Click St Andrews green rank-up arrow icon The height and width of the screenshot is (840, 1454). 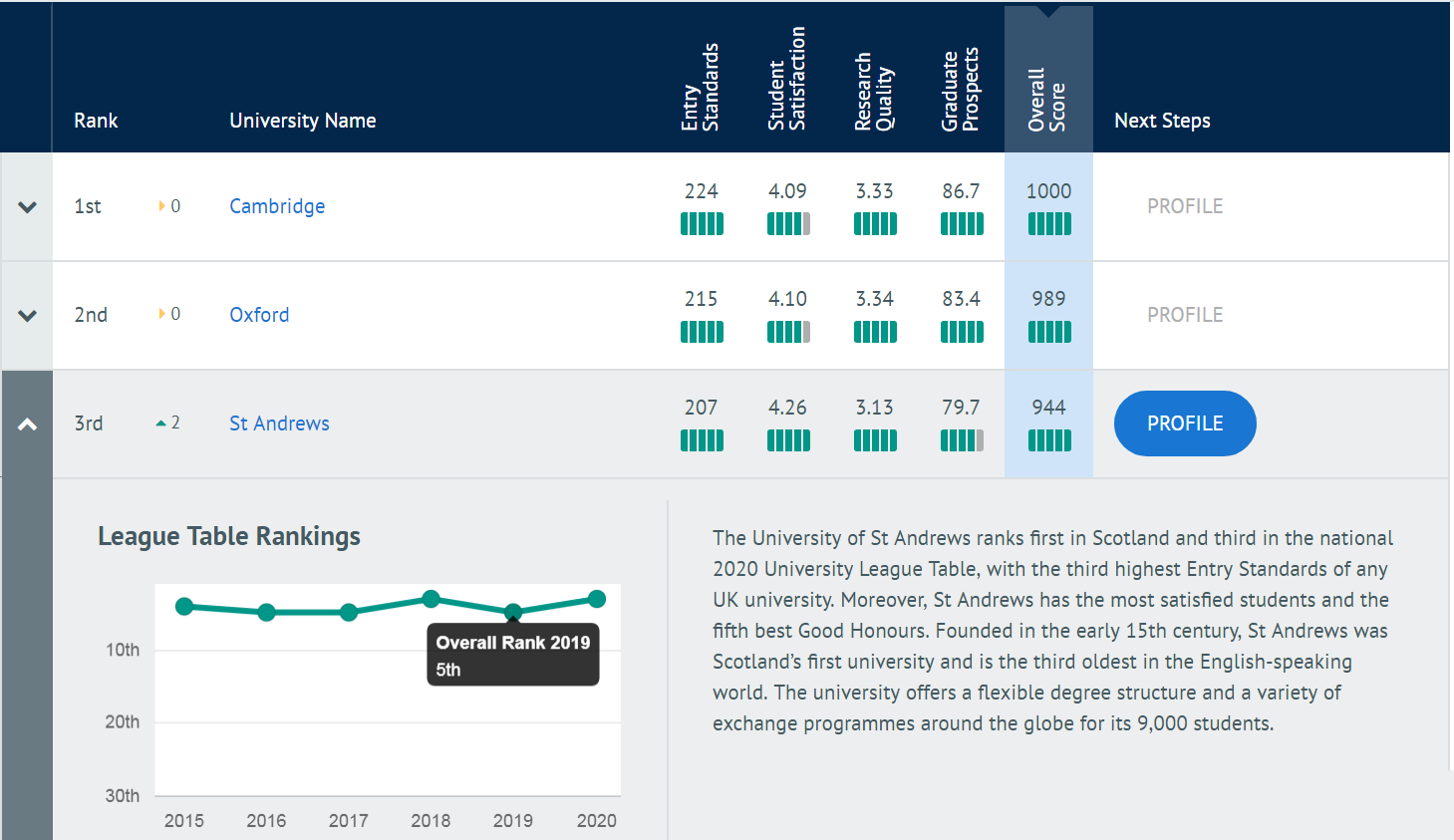[160, 423]
